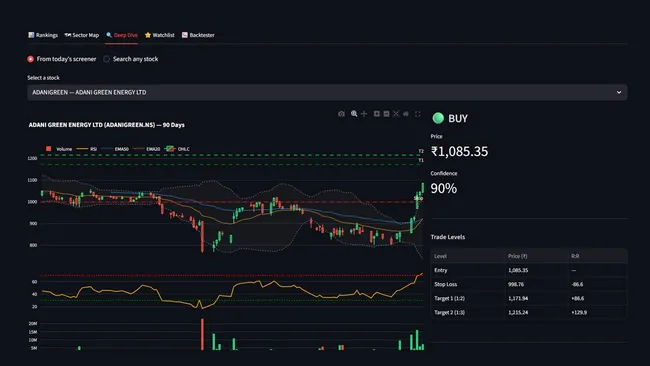
Task: Click the ₹1,085.35 price value
Action: point(459,151)
